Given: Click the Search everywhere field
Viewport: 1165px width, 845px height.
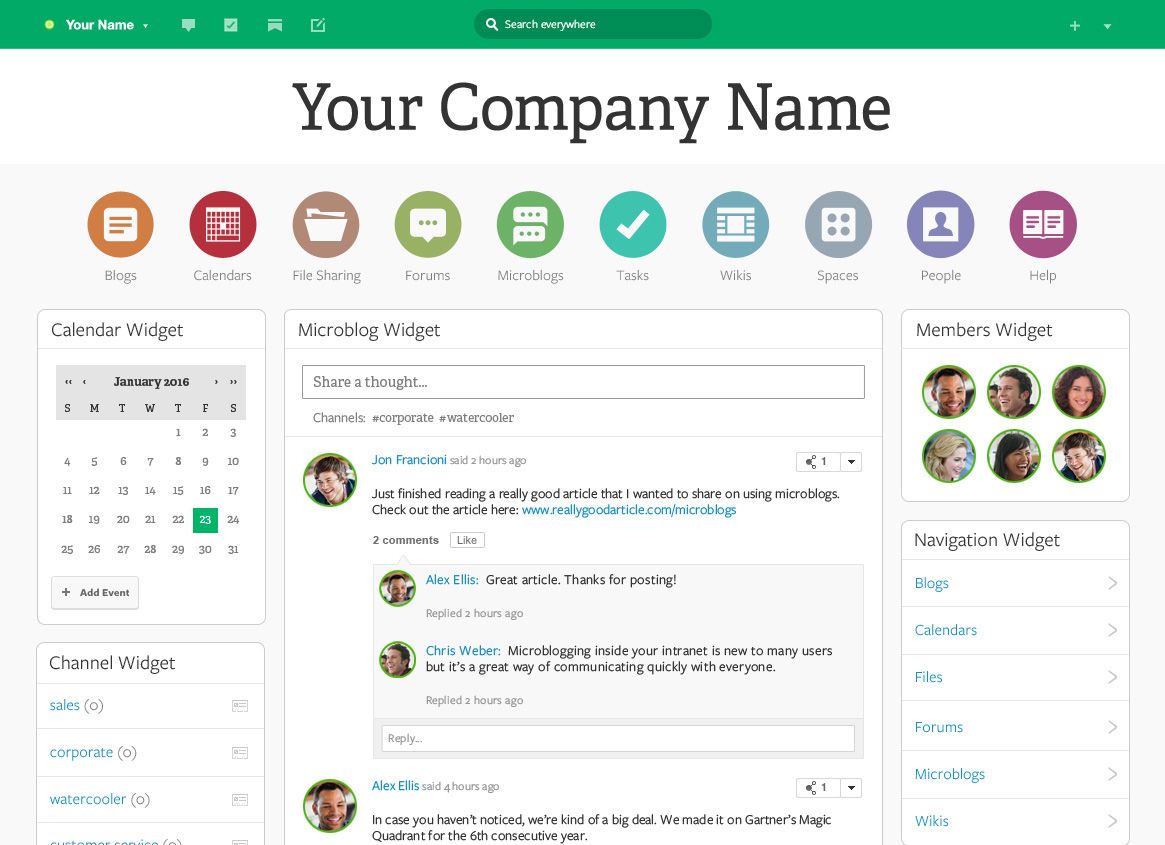Looking at the screenshot, I should (592, 24).
